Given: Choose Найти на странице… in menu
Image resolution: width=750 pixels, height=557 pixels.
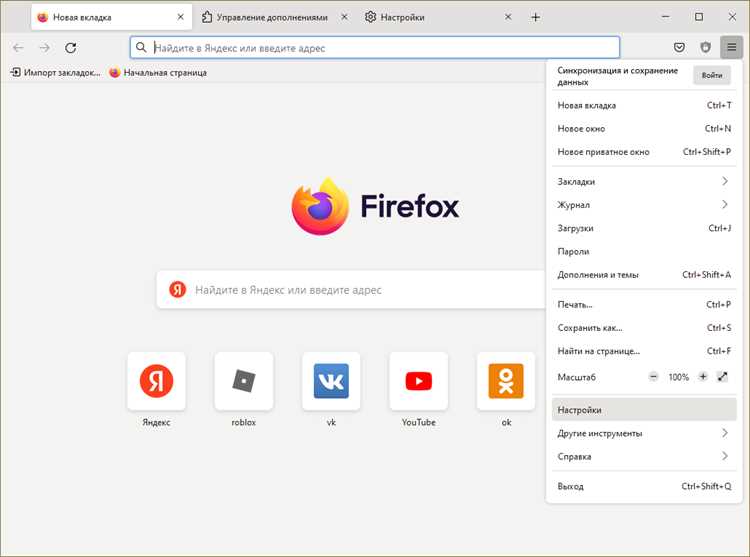Looking at the screenshot, I should [644, 351].
